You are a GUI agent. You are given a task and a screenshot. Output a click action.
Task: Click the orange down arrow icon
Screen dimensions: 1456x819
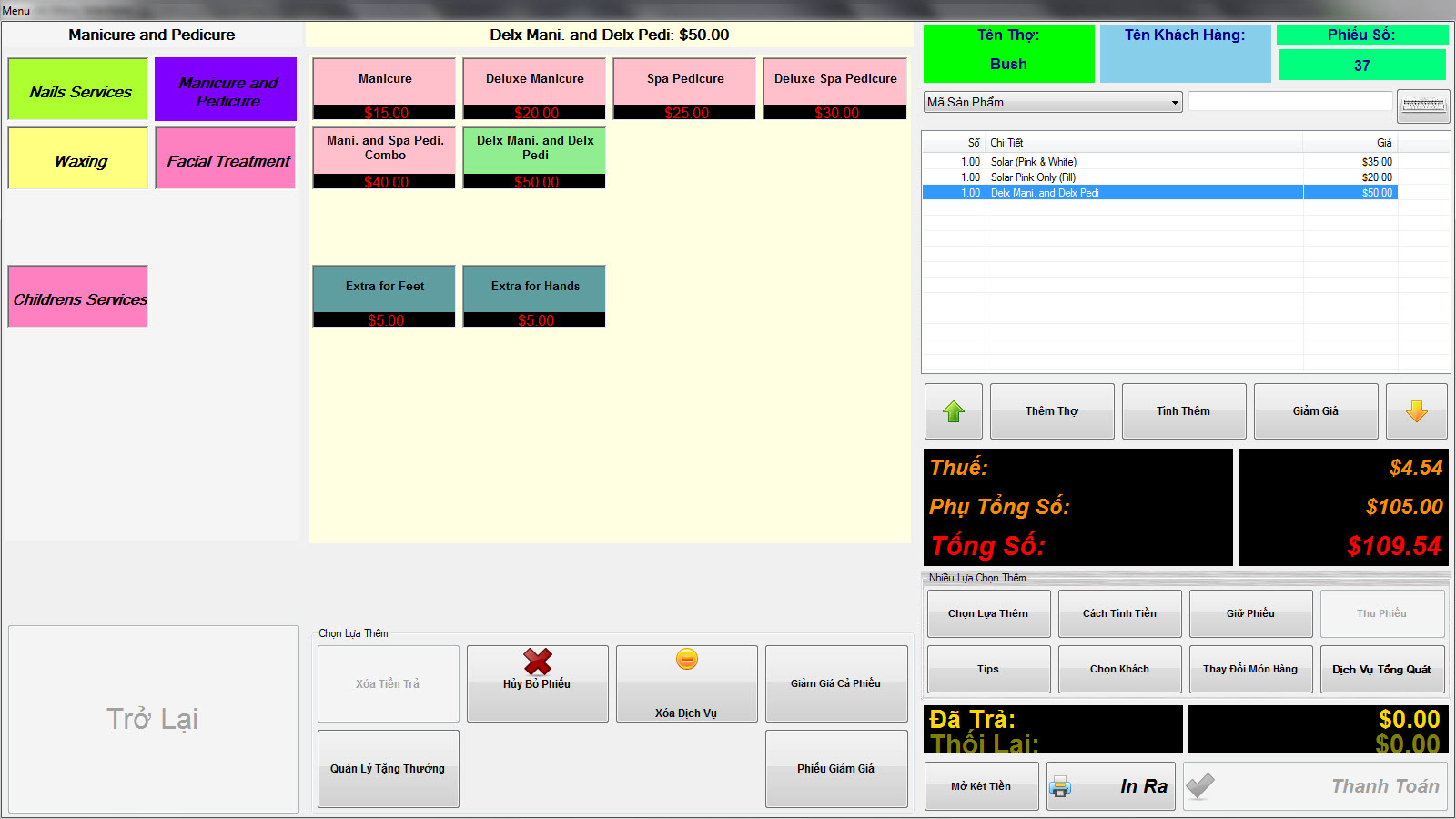point(1416,411)
